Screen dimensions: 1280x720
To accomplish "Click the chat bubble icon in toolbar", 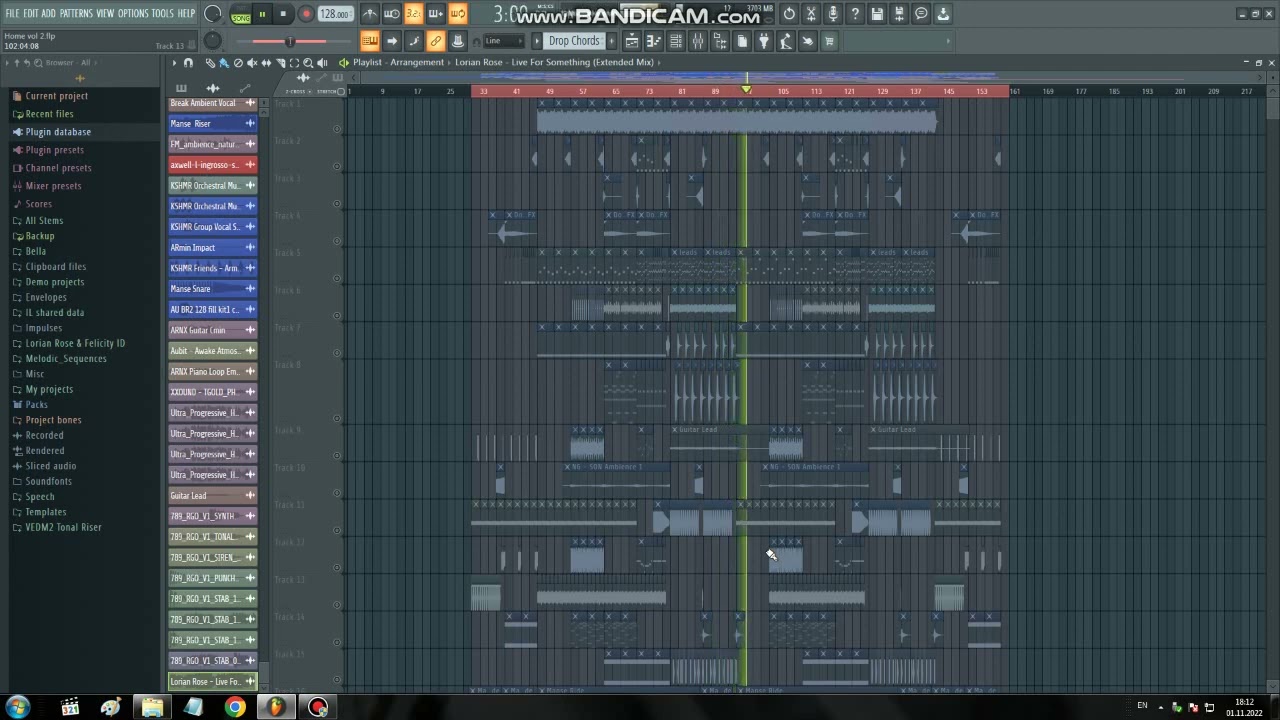I will pyautogui.click(x=921, y=14).
